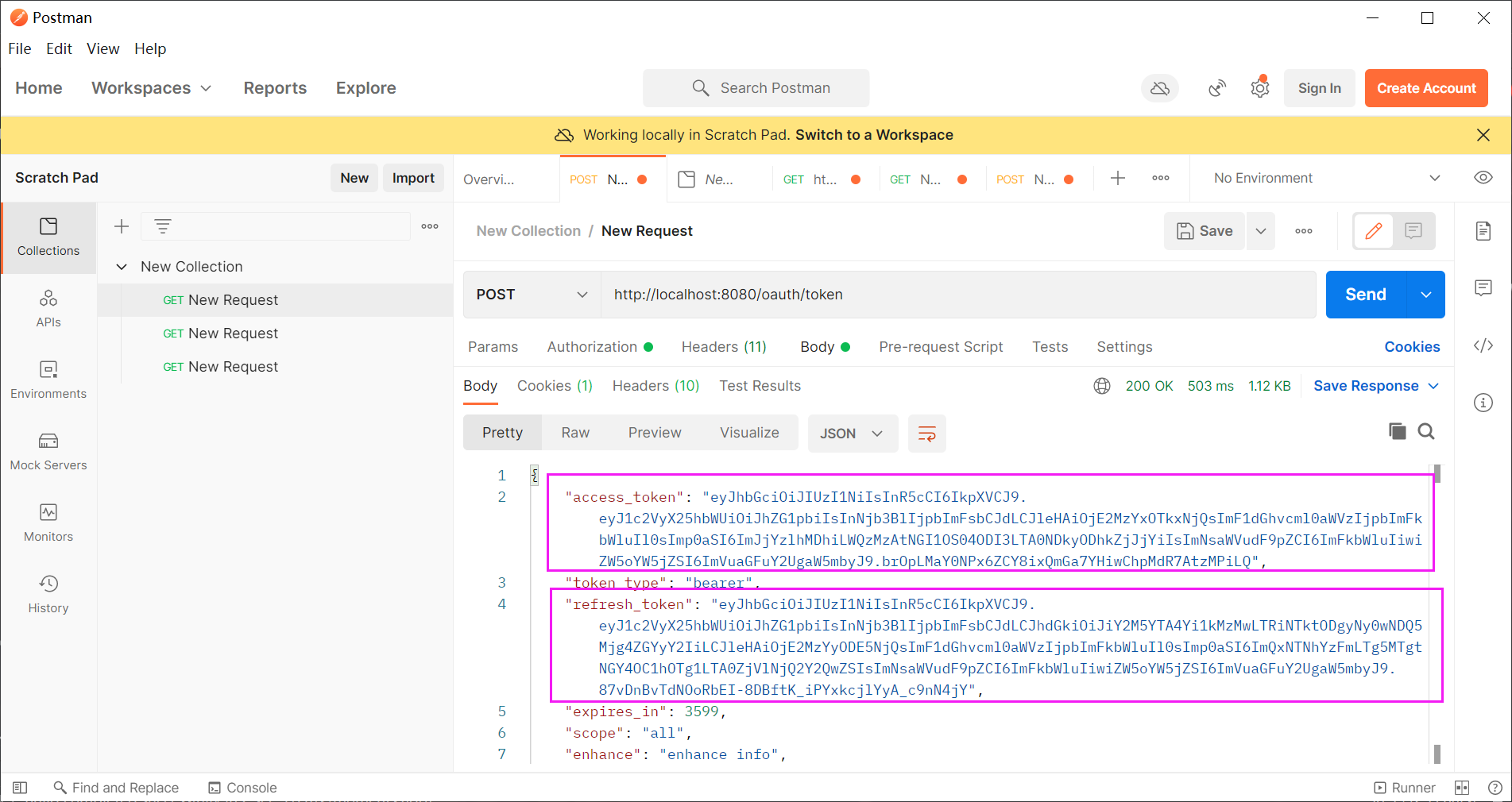Open the History sidebar panel
Screen dimensions: 1512x802
[x=48, y=595]
